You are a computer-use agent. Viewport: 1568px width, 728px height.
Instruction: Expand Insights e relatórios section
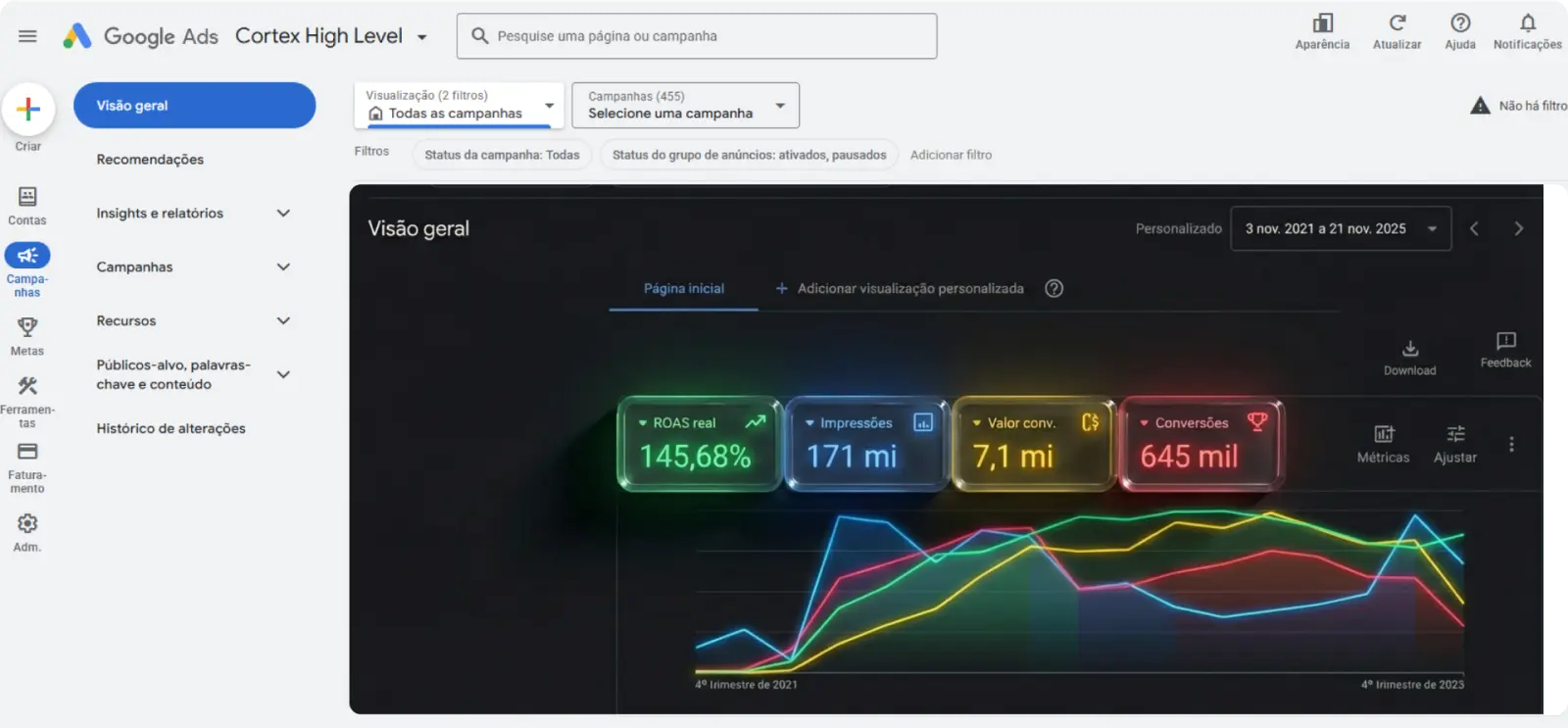[283, 213]
